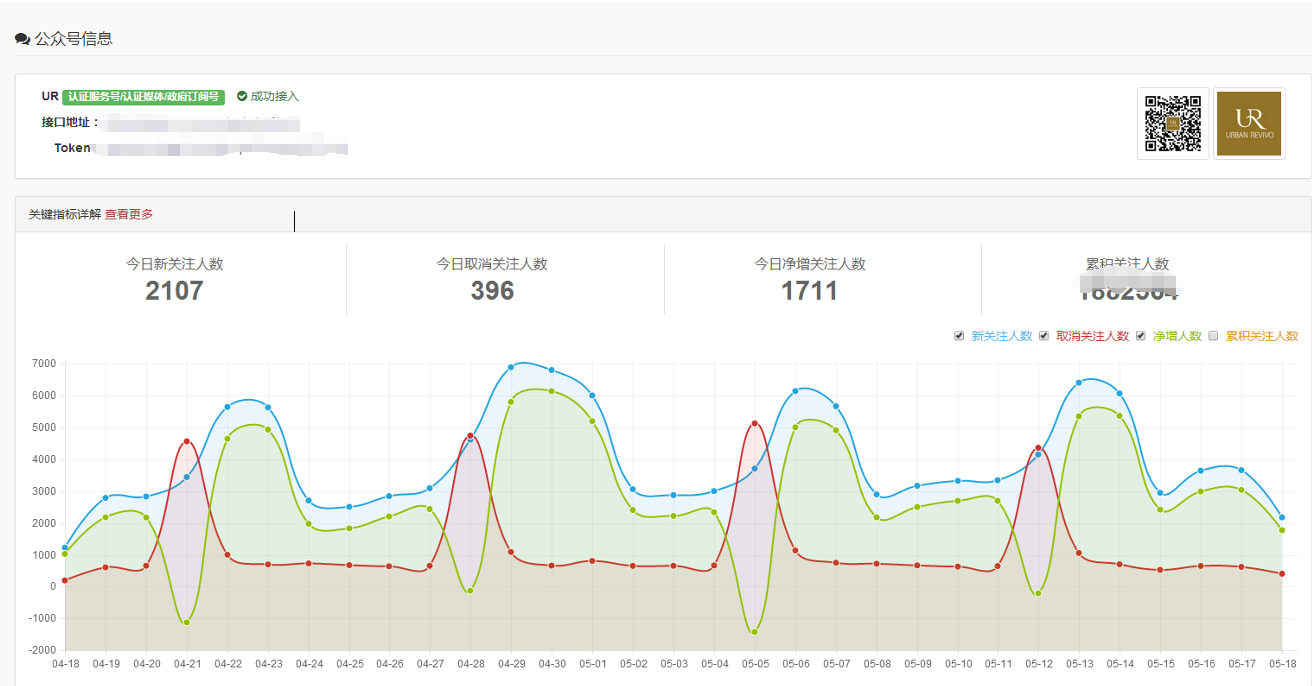This screenshot has width=1312, height=686.
Task: Select the red peak point on 05-05
Action: (755, 424)
